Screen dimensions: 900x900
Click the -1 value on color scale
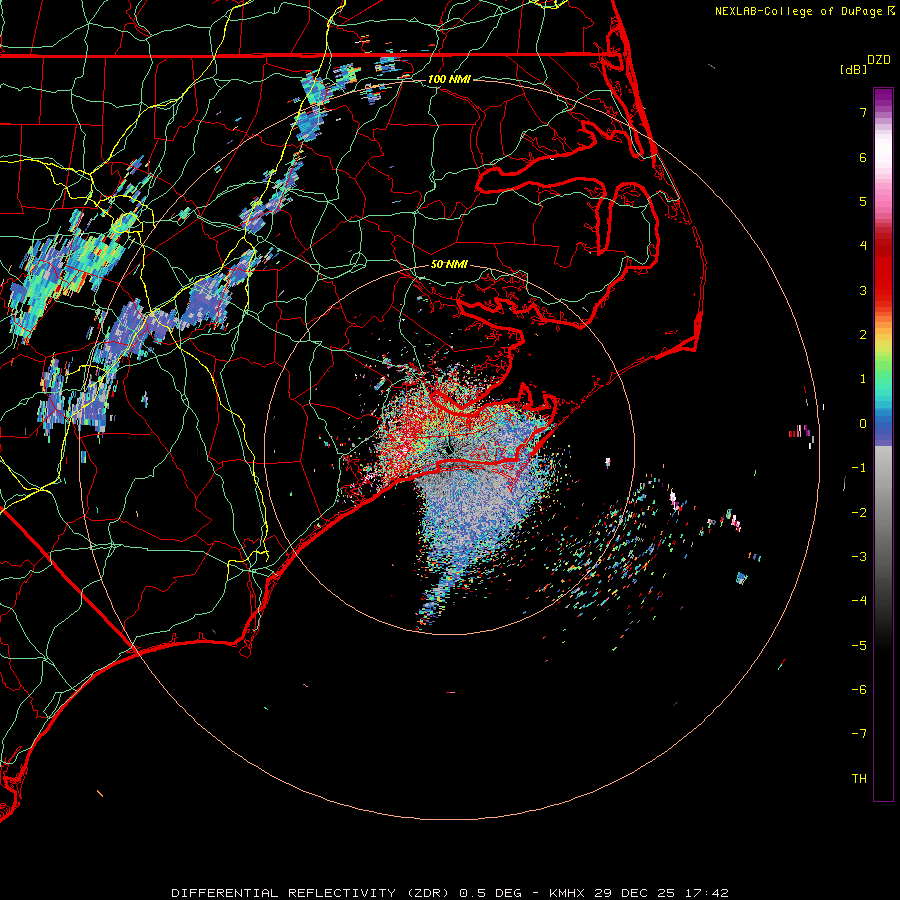(859, 468)
